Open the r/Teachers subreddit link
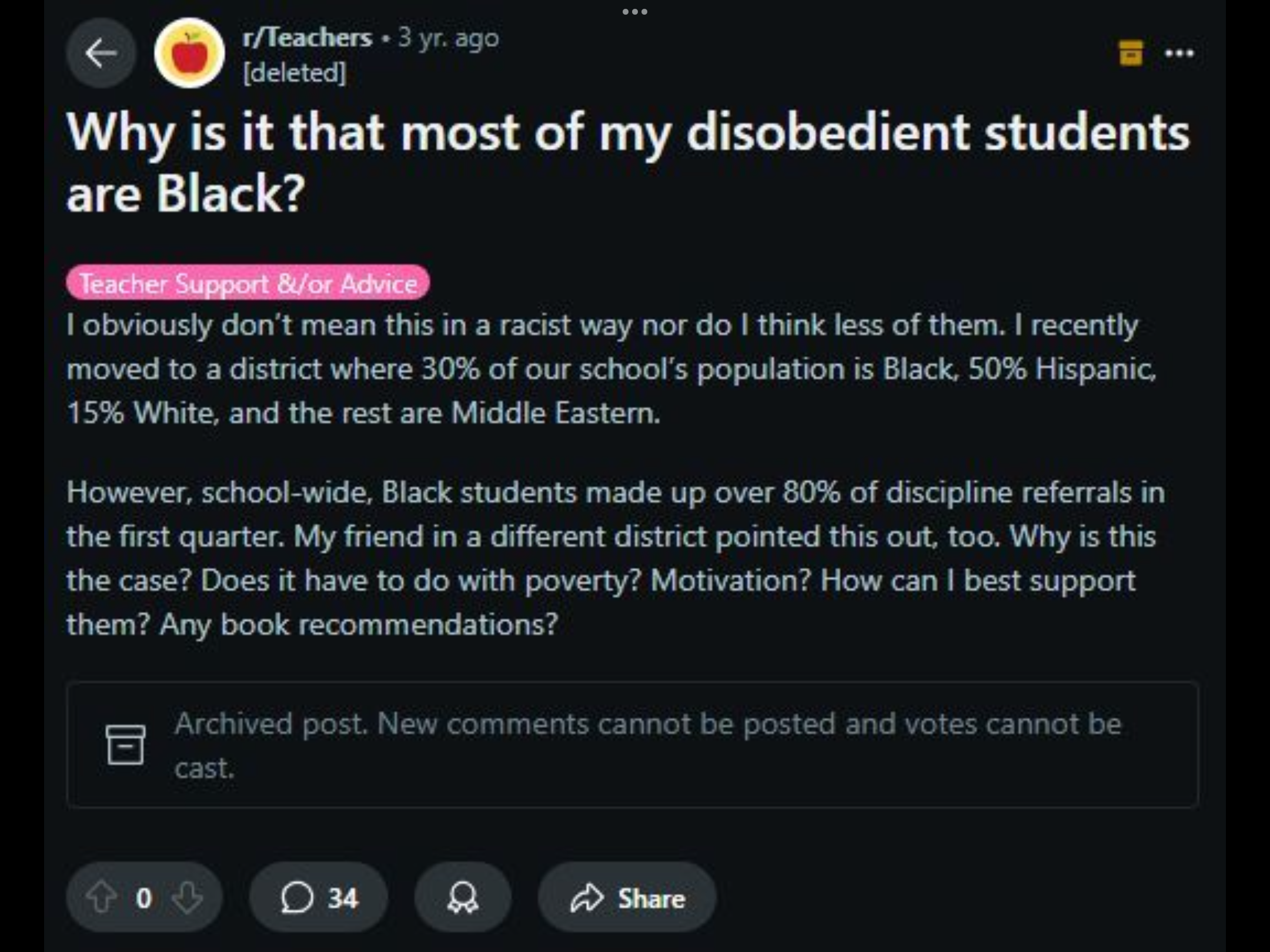 pyautogui.click(x=308, y=38)
